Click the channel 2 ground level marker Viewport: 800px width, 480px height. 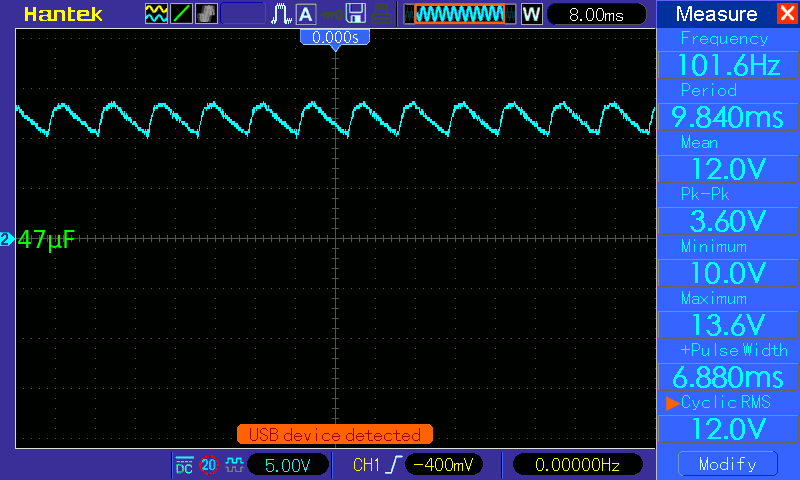(7, 239)
